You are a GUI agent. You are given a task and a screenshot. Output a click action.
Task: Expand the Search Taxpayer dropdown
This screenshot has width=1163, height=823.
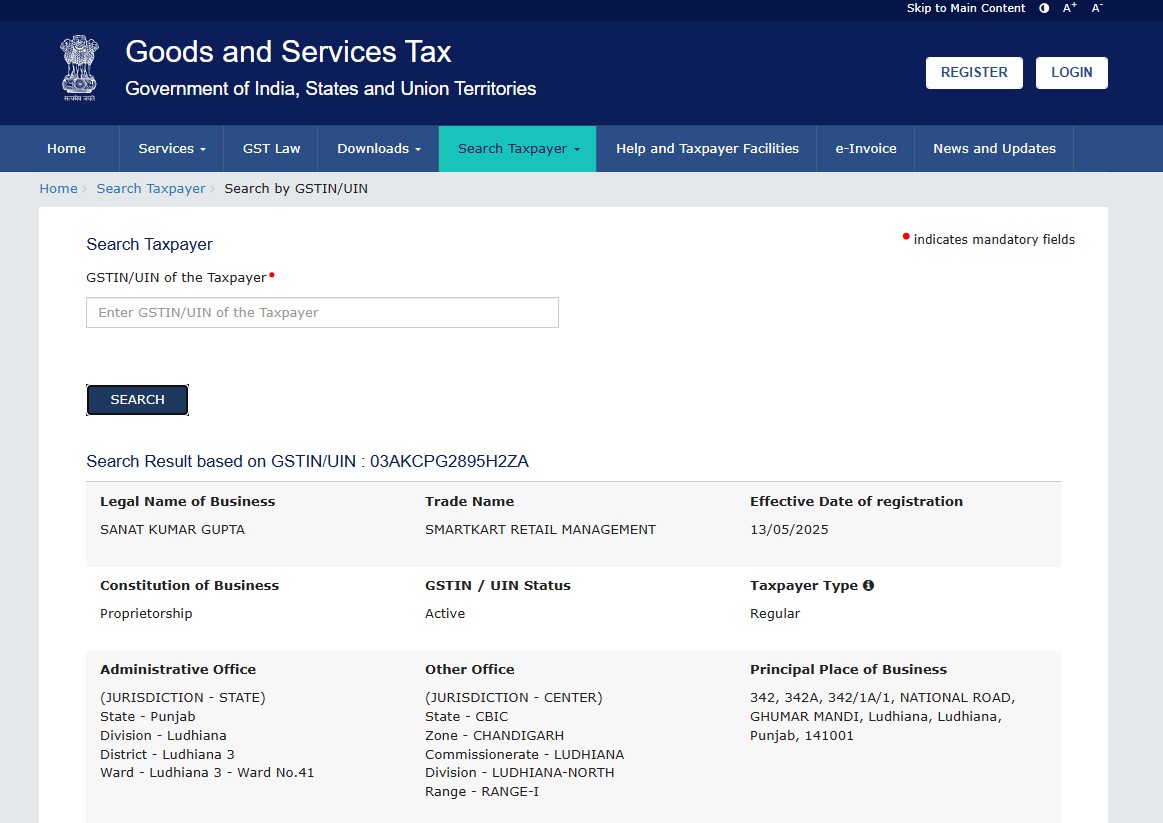(518, 149)
